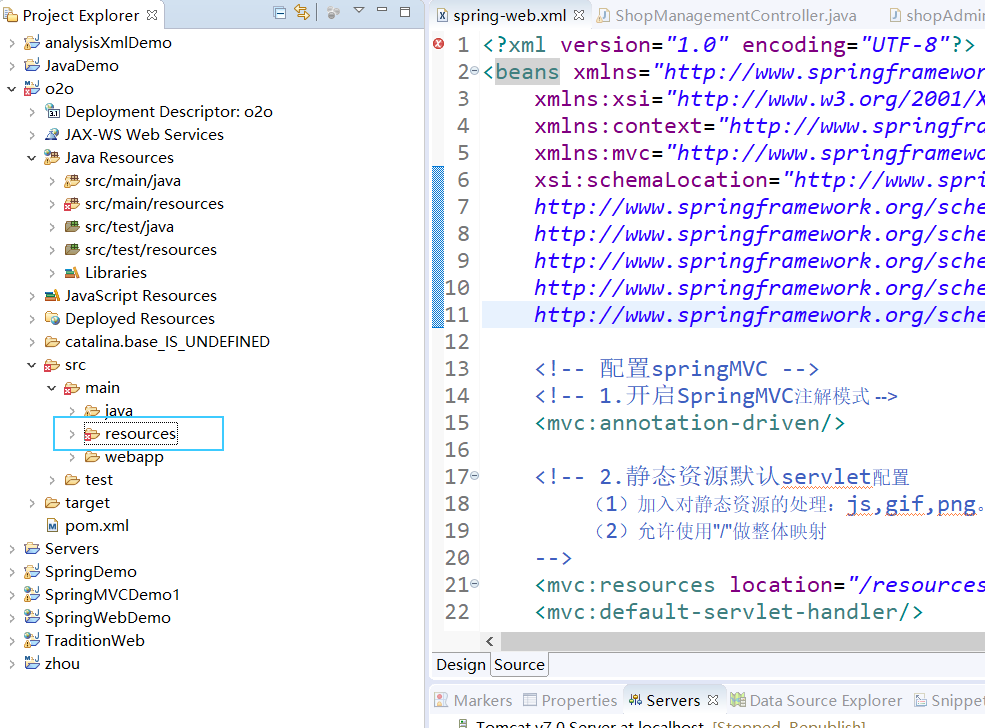Collapse the o2o project node
This screenshot has height=728, width=985.
tap(11, 89)
